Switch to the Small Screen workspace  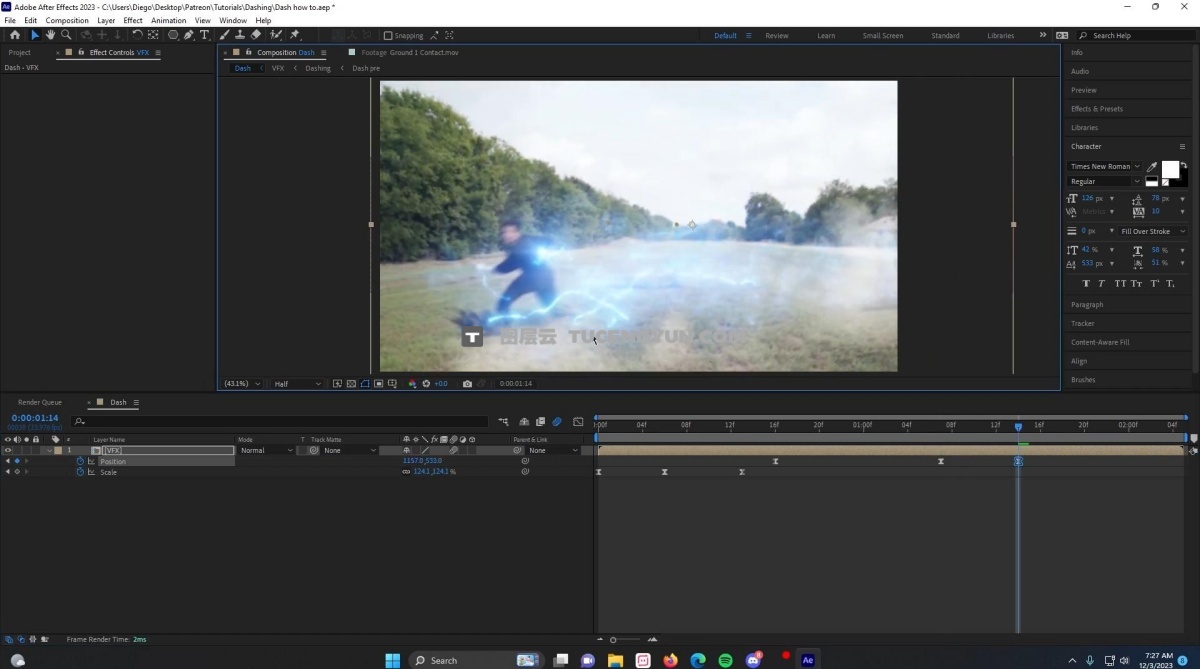pos(883,35)
